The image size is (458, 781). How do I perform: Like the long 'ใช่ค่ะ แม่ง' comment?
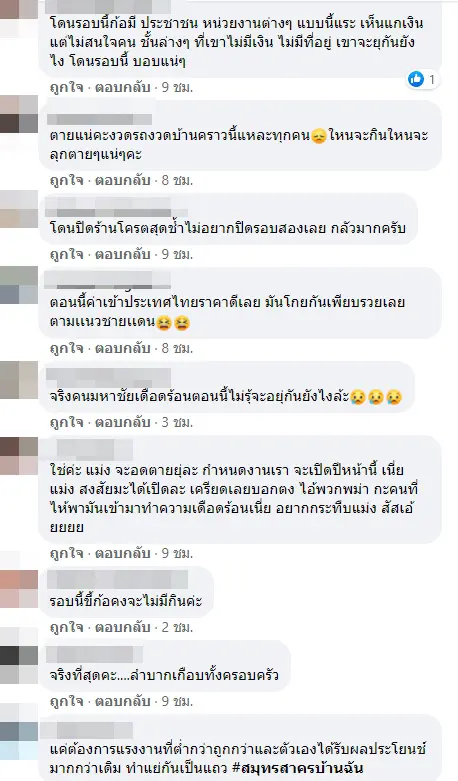tap(66, 553)
